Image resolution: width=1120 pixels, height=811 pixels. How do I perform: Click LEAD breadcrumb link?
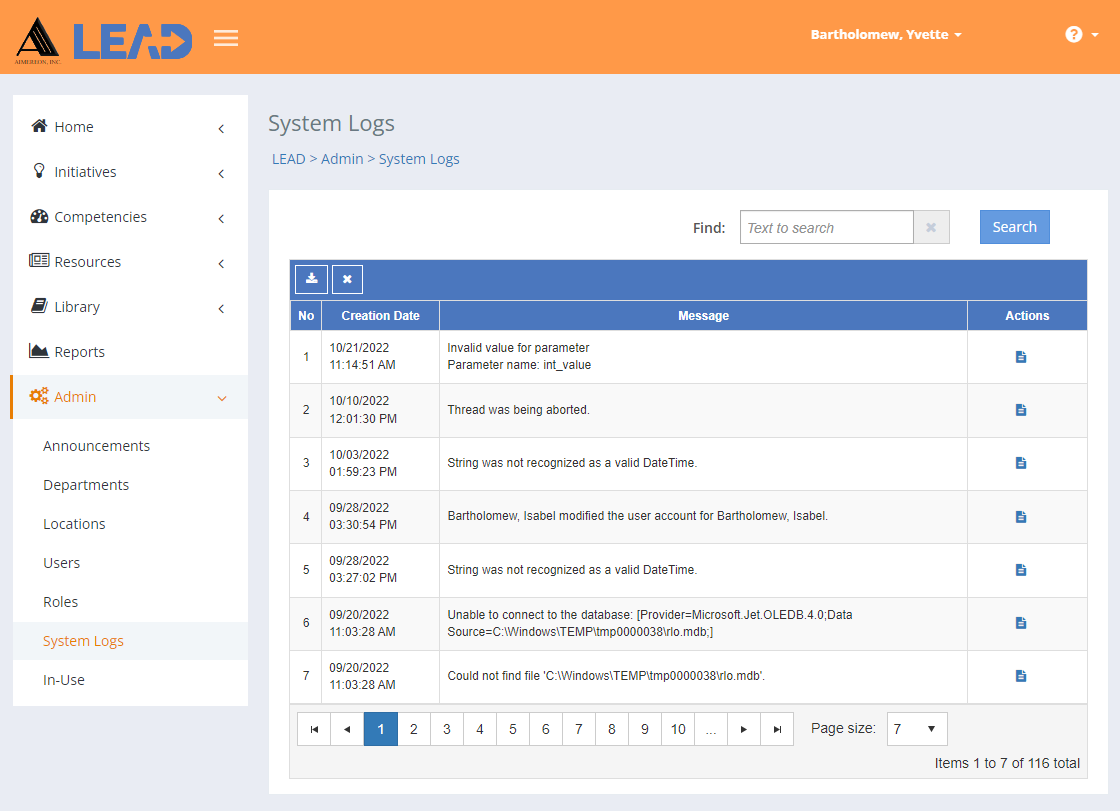point(289,159)
